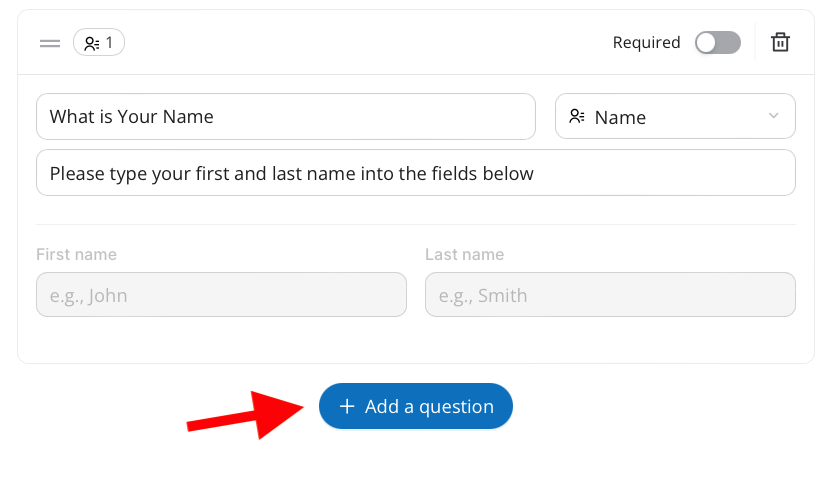The image size is (831, 496).
Task: Click the word Name in the type selector
Action: 620,118
